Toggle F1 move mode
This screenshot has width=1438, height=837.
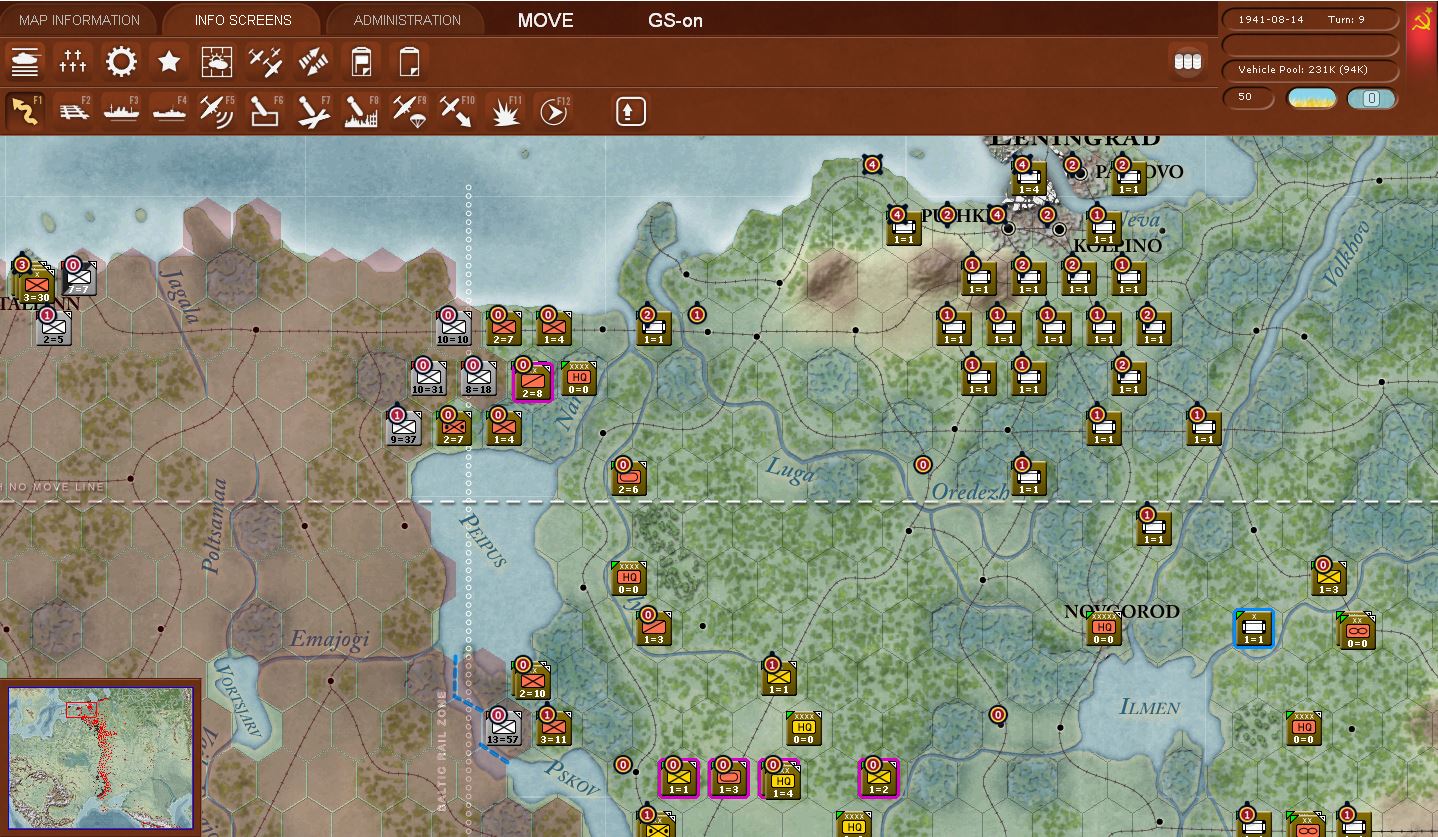25,111
